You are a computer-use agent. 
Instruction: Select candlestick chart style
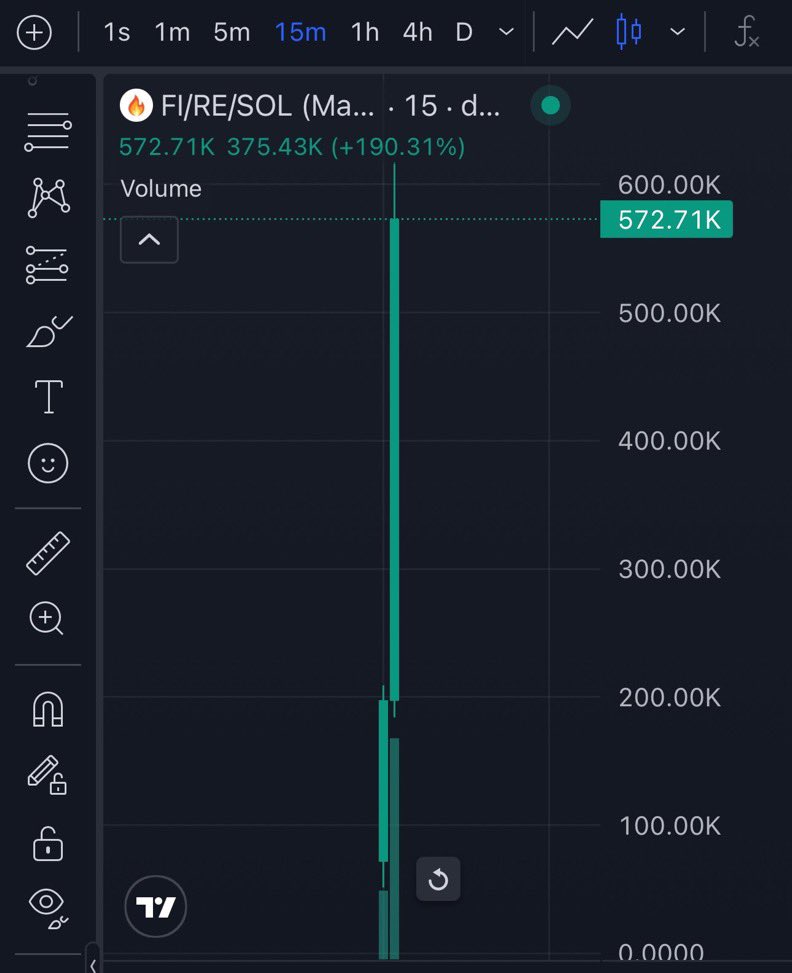[x=629, y=32]
